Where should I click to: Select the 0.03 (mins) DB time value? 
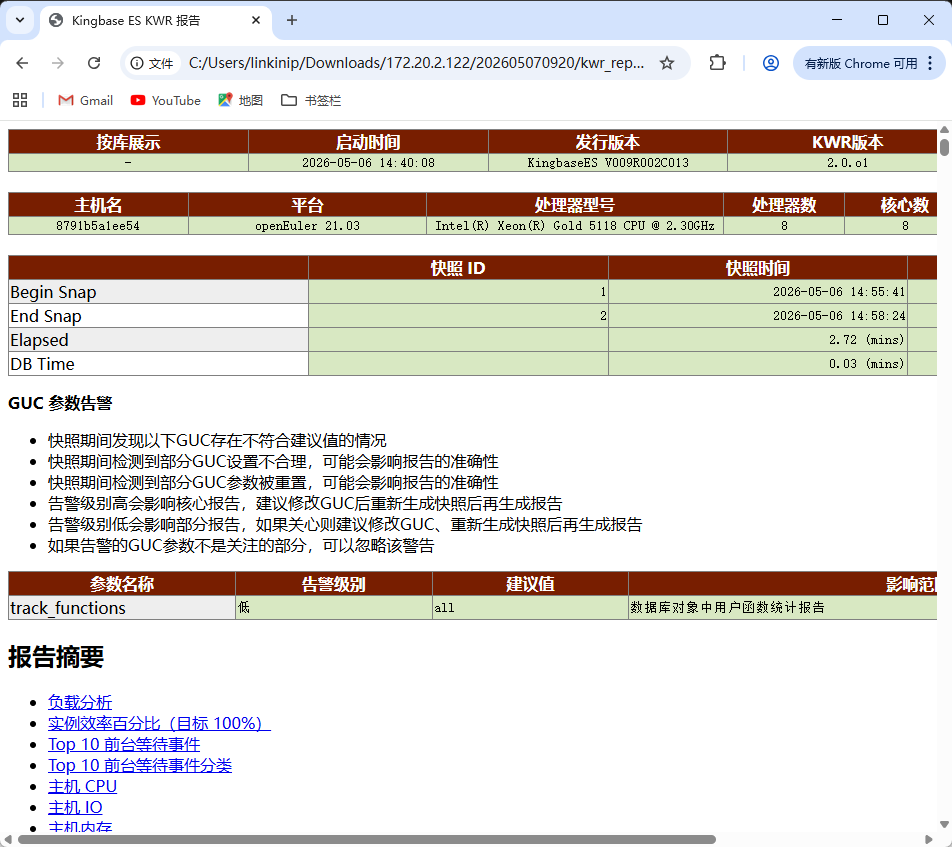(758, 364)
